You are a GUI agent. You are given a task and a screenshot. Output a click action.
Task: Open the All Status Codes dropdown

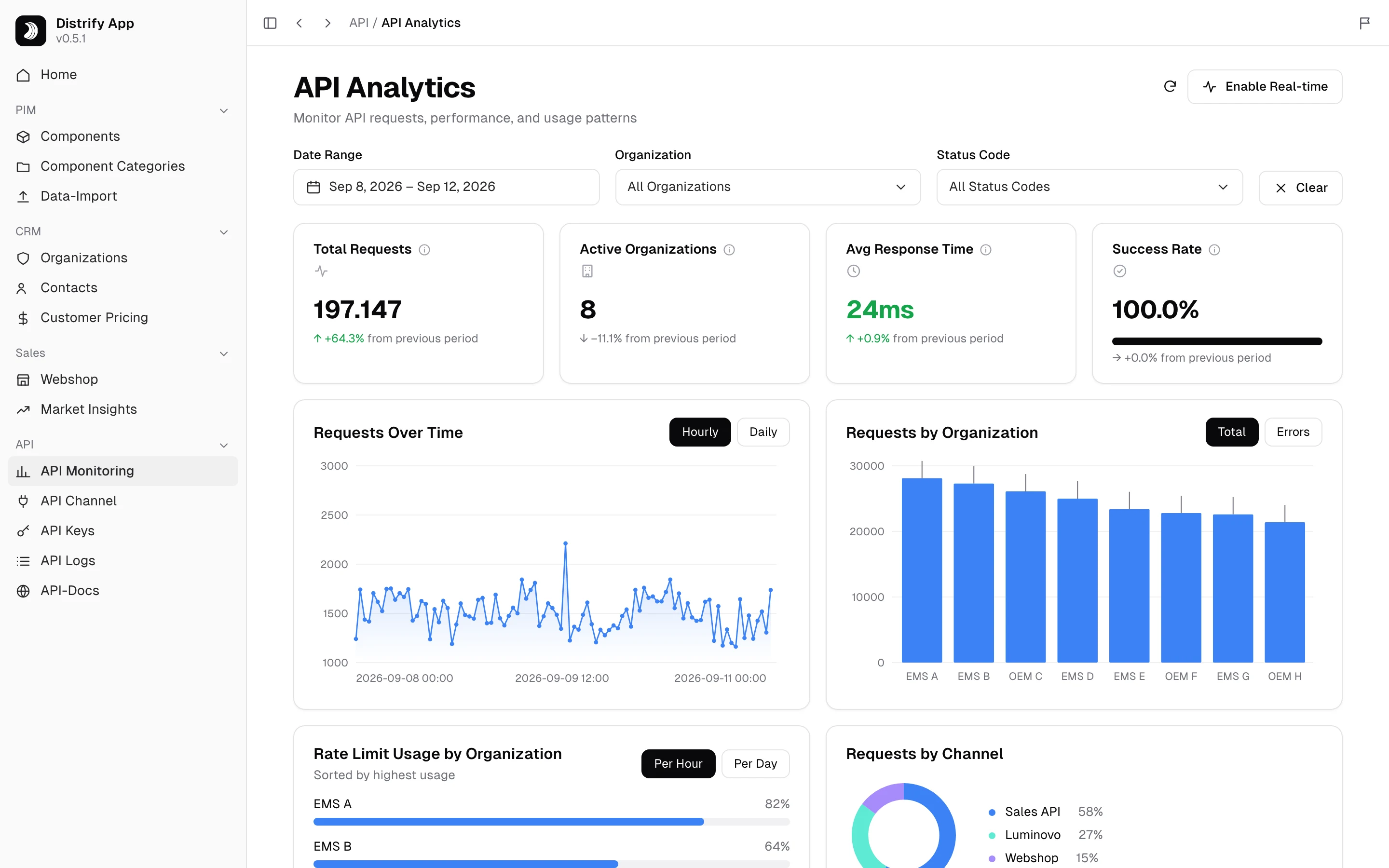(1089, 187)
